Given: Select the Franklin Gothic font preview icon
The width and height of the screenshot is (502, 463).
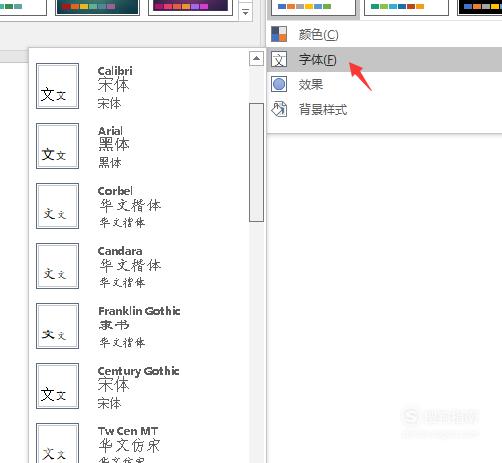Looking at the screenshot, I should [57, 326].
